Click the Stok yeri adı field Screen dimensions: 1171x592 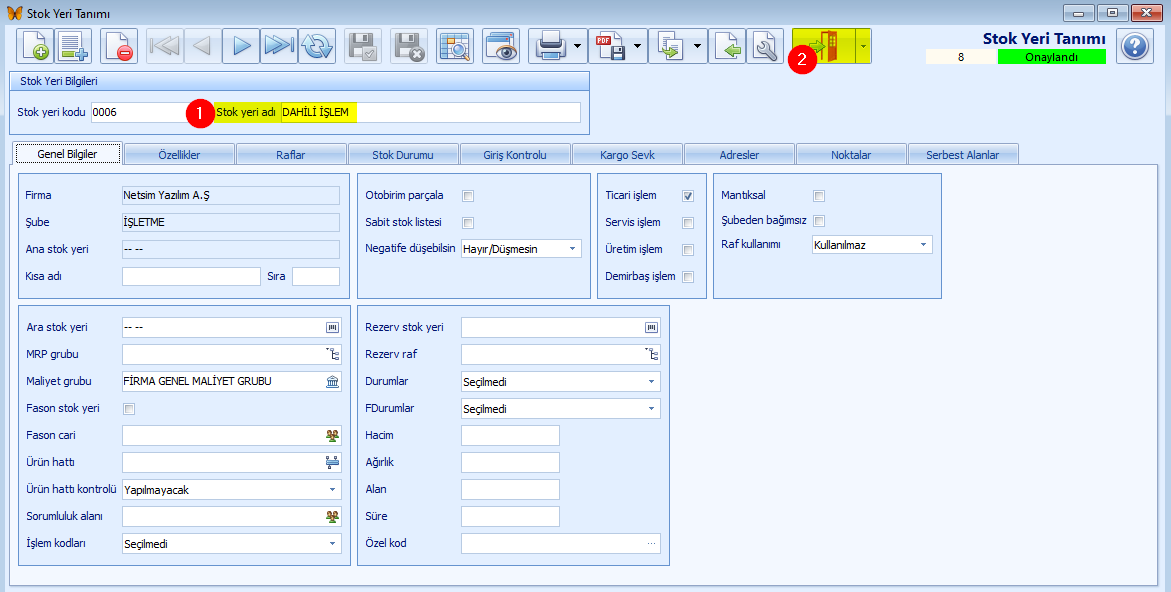[430, 113]
